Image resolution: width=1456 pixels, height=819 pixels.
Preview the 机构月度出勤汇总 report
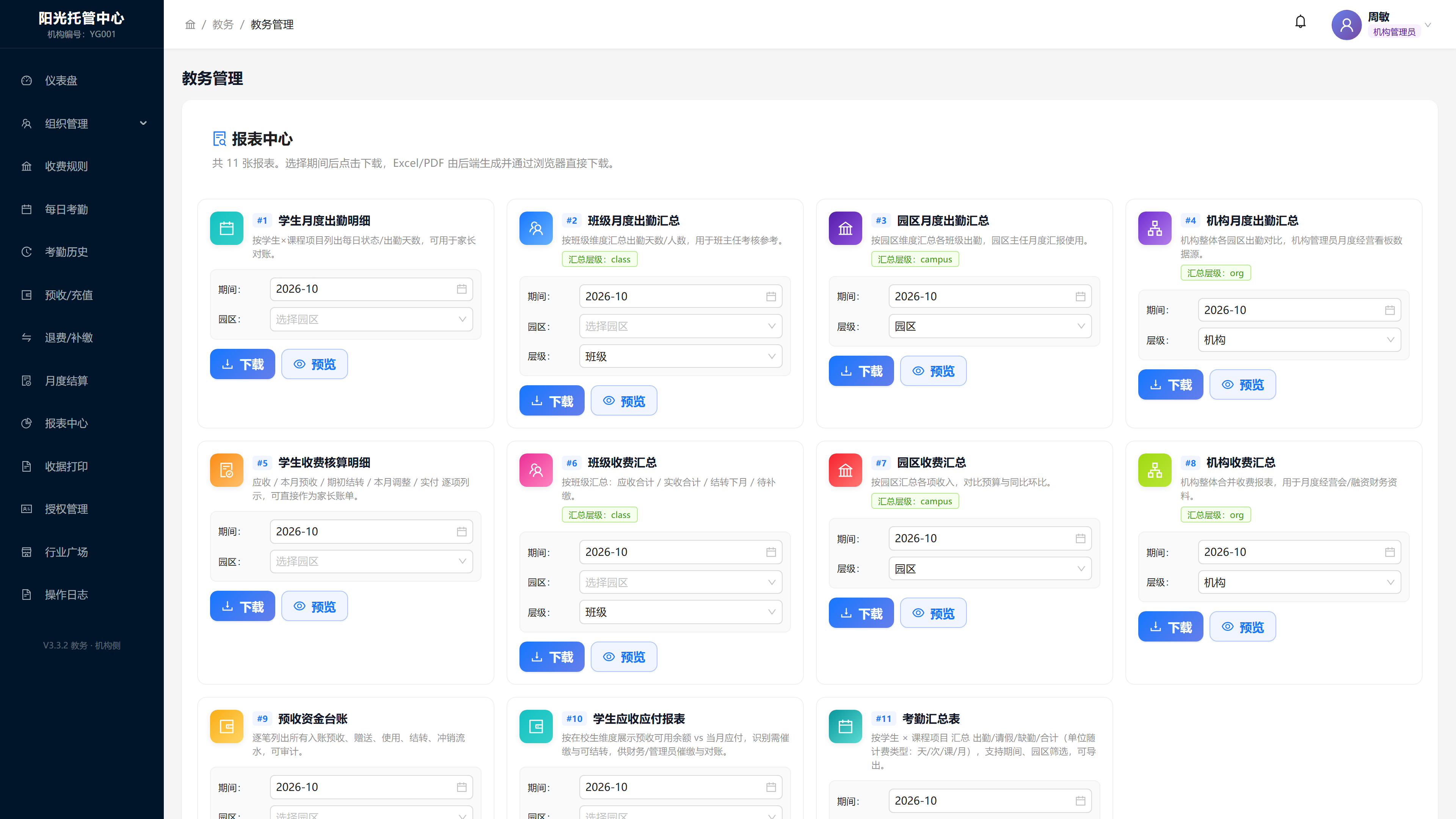click(1243, 384)
